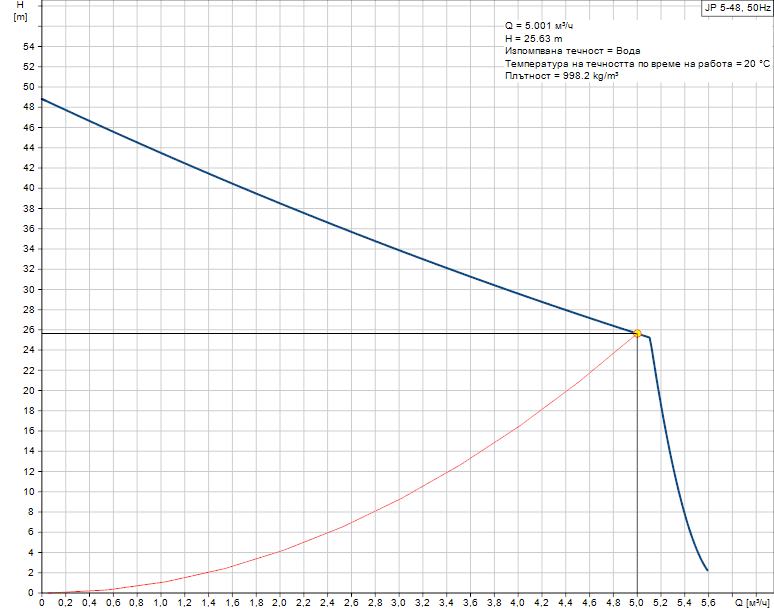Click the density 998.2 kg/m³ line
Image resolution: width=774 pixels, height=611 pixels.
point(561,76)
